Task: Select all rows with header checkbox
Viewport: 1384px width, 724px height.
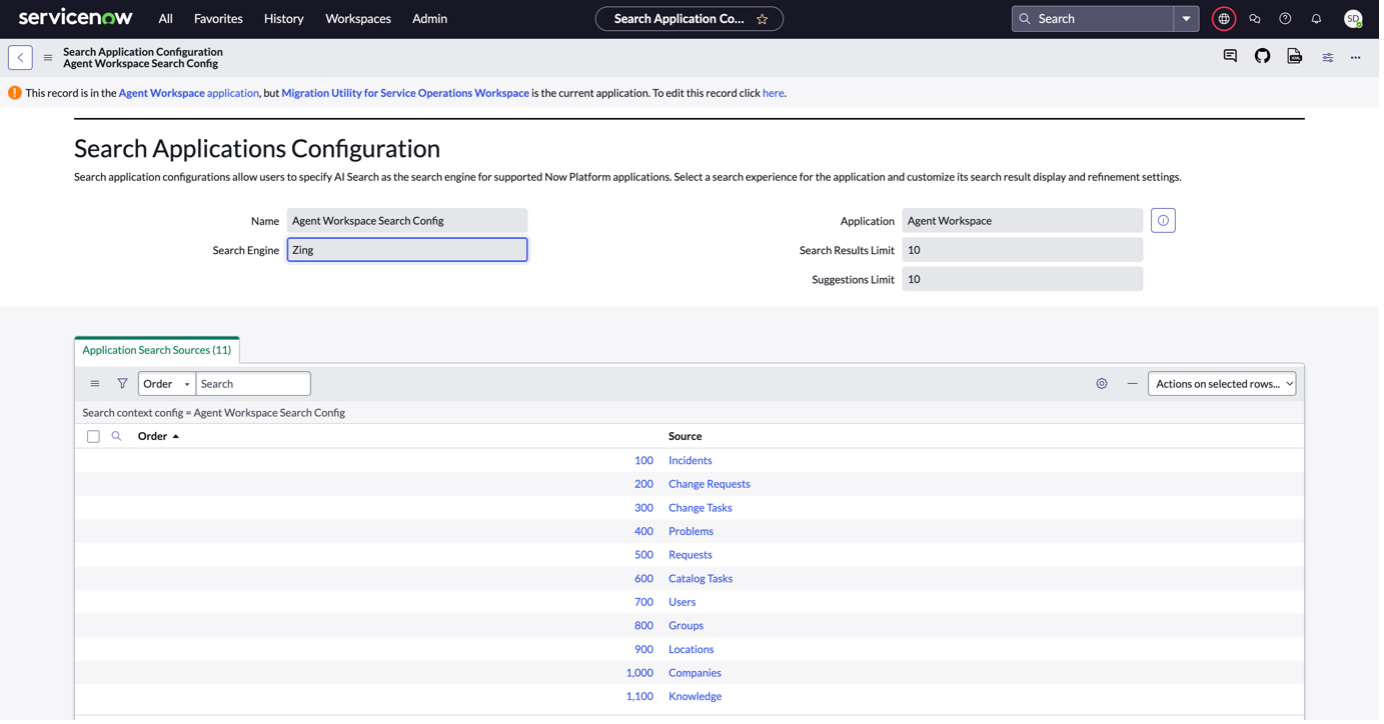Action: 94,438
